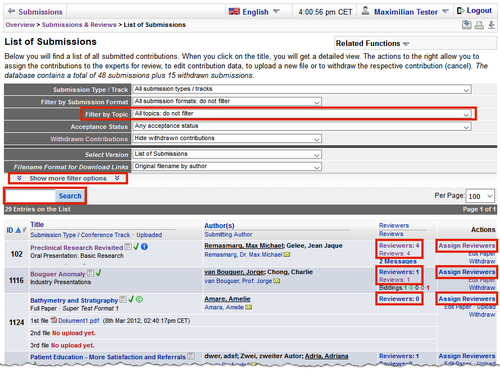
Task: Withdraw submission 1124
Action: coord(482,315)
